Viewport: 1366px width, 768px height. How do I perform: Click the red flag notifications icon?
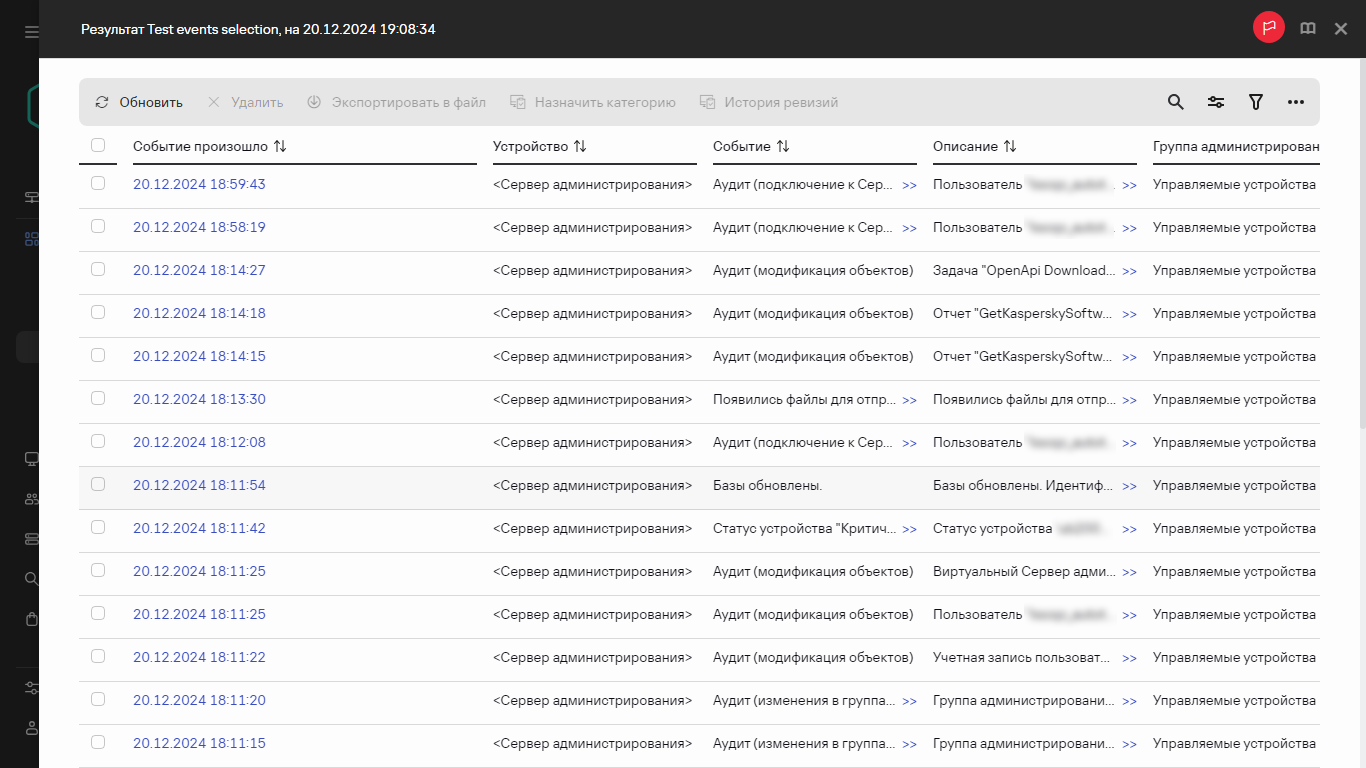(x=1269, y=28)
